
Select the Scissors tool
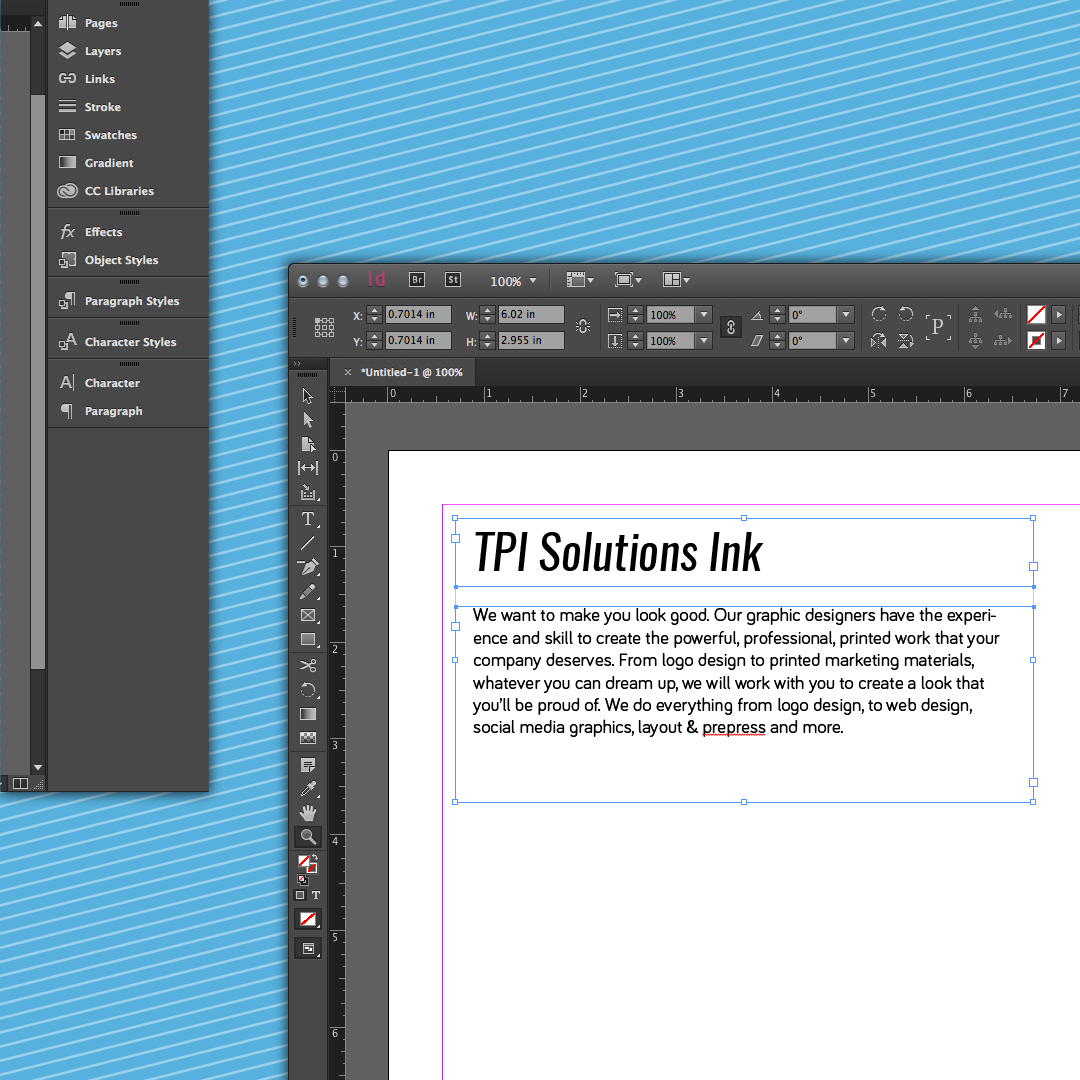(x=307, y=665)
